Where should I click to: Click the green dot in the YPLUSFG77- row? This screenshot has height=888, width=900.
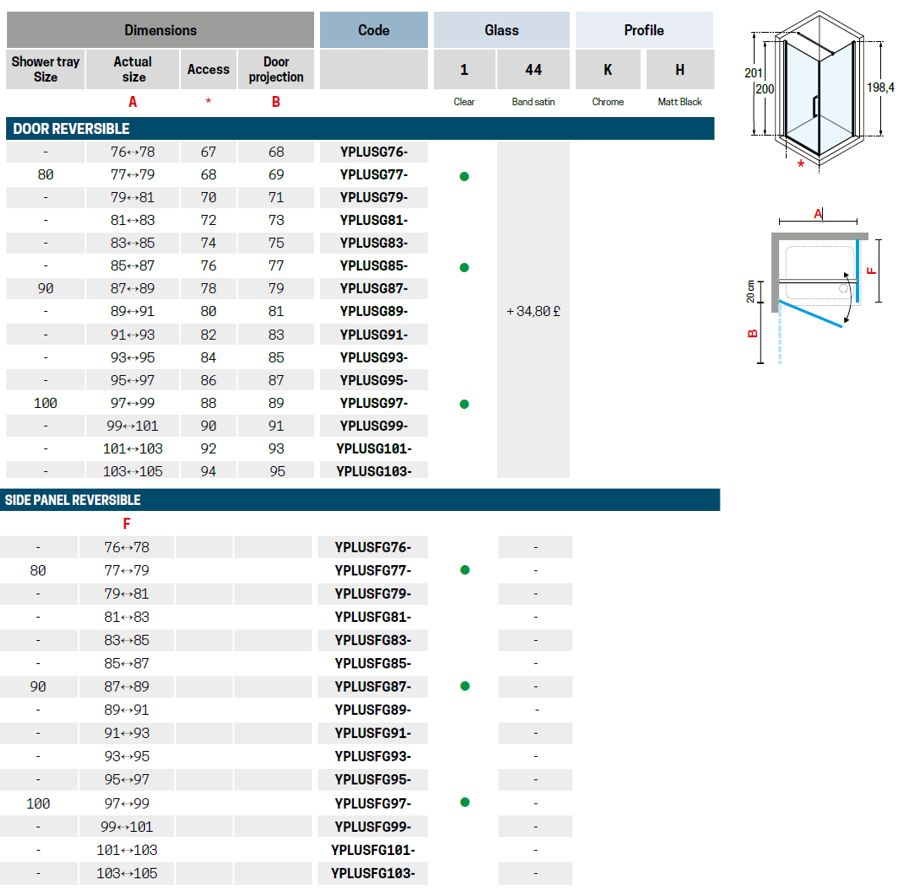tap(464, 570)
